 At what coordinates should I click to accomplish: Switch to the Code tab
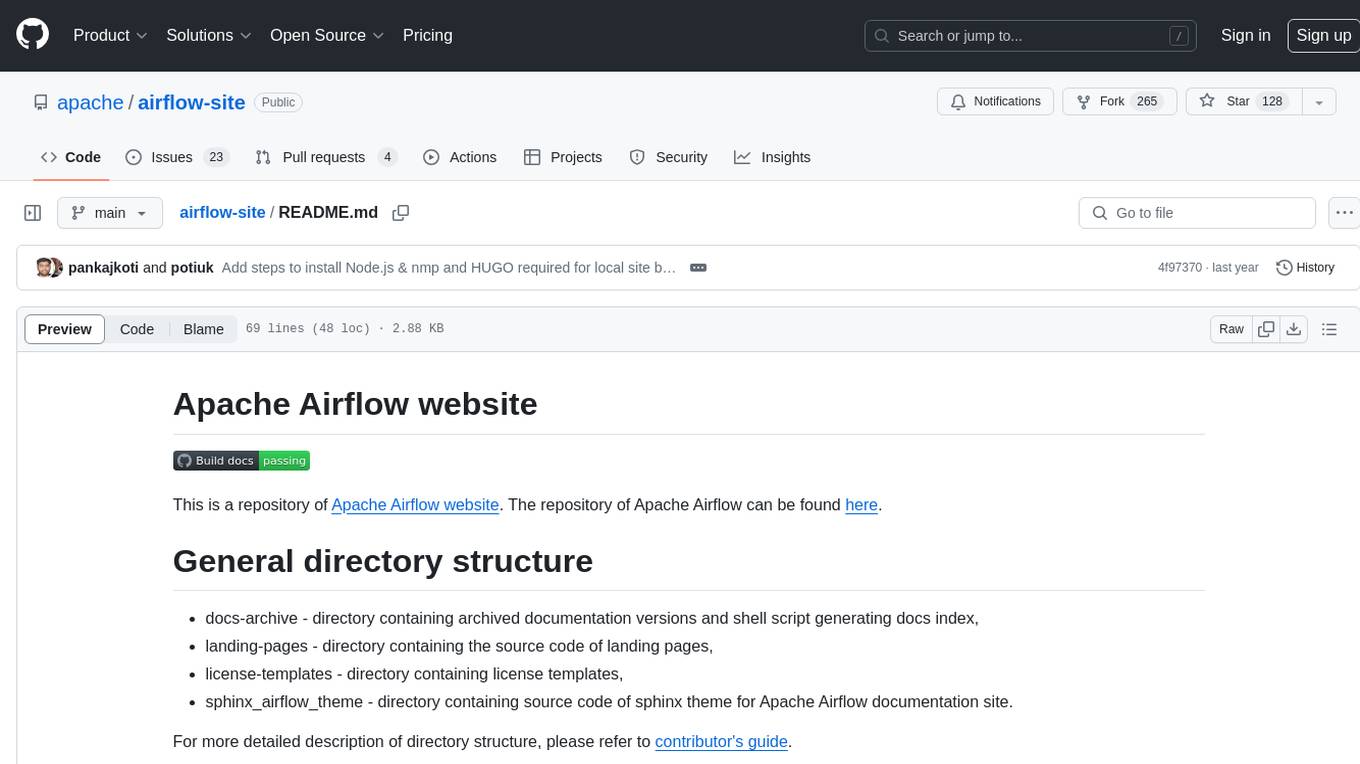click(x=71, y=157)
